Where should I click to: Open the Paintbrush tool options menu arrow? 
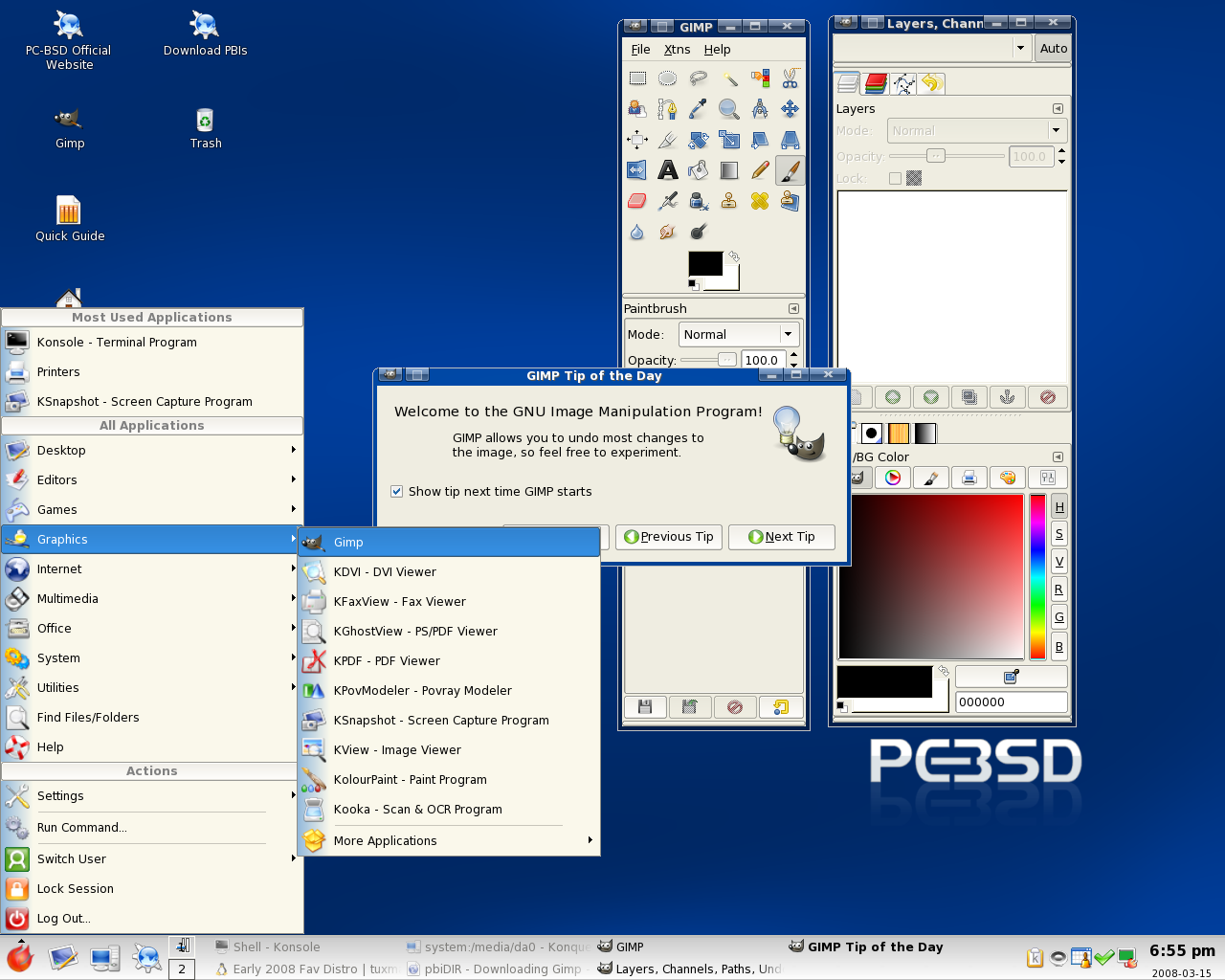pyautogui.click(x=793, y=309)
